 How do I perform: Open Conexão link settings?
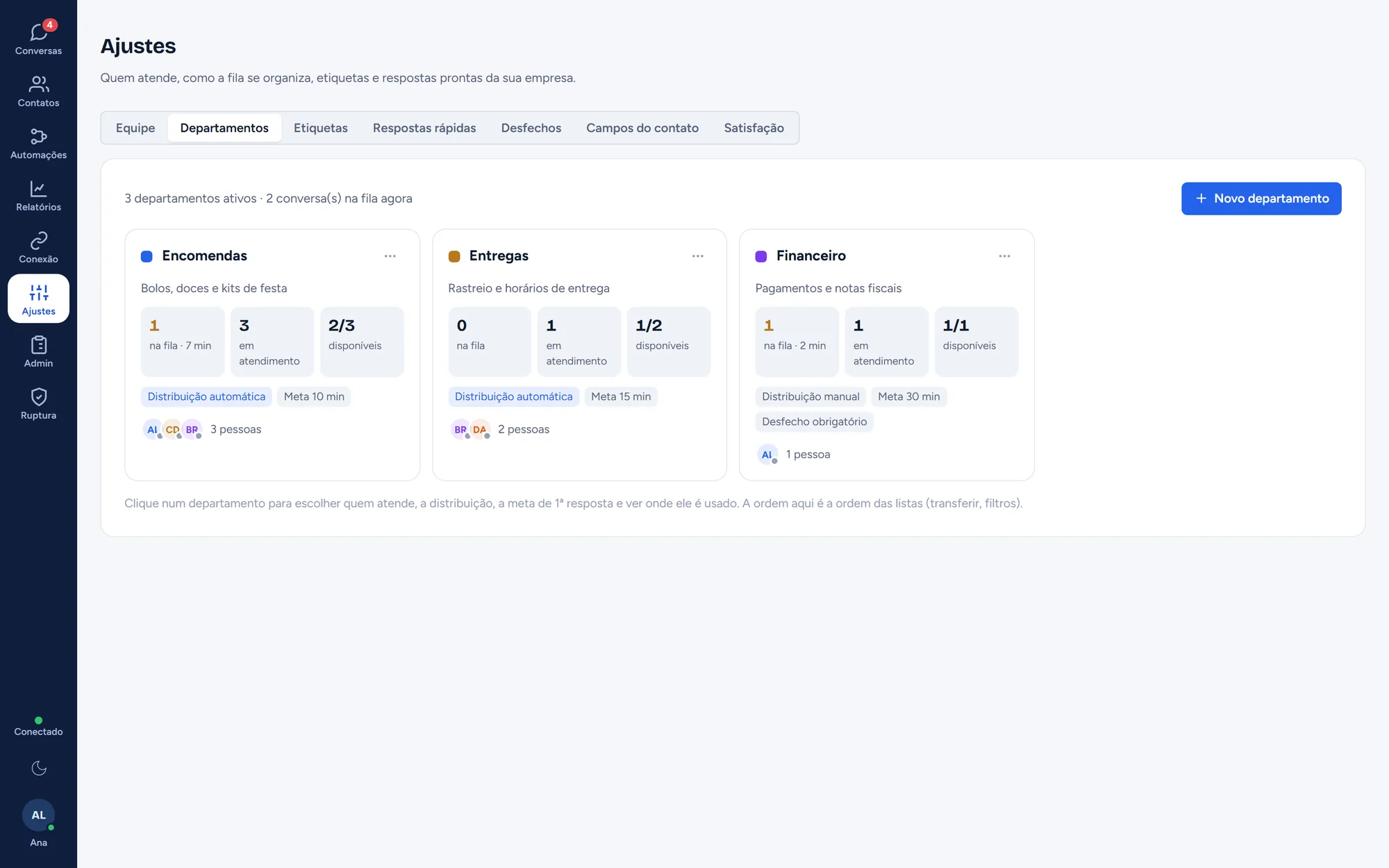38,247
